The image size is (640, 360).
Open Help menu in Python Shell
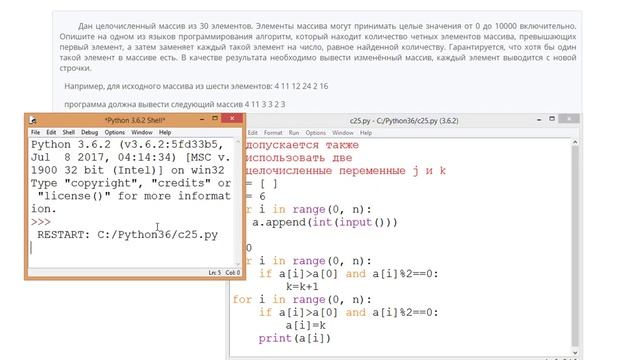(x=165, y=132)
